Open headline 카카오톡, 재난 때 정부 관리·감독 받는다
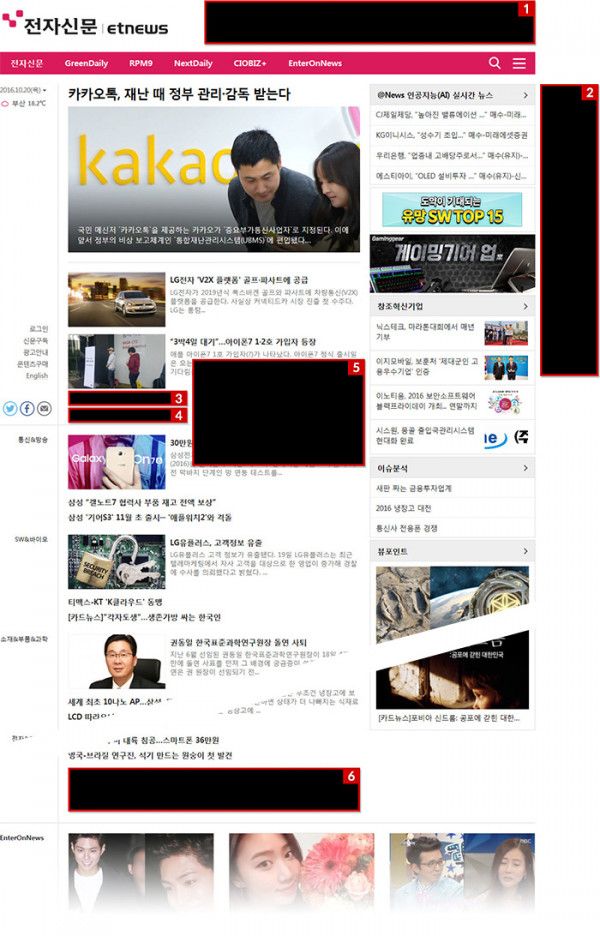The image size is (600, 936). pyautogui.click(x=179, y=94)
